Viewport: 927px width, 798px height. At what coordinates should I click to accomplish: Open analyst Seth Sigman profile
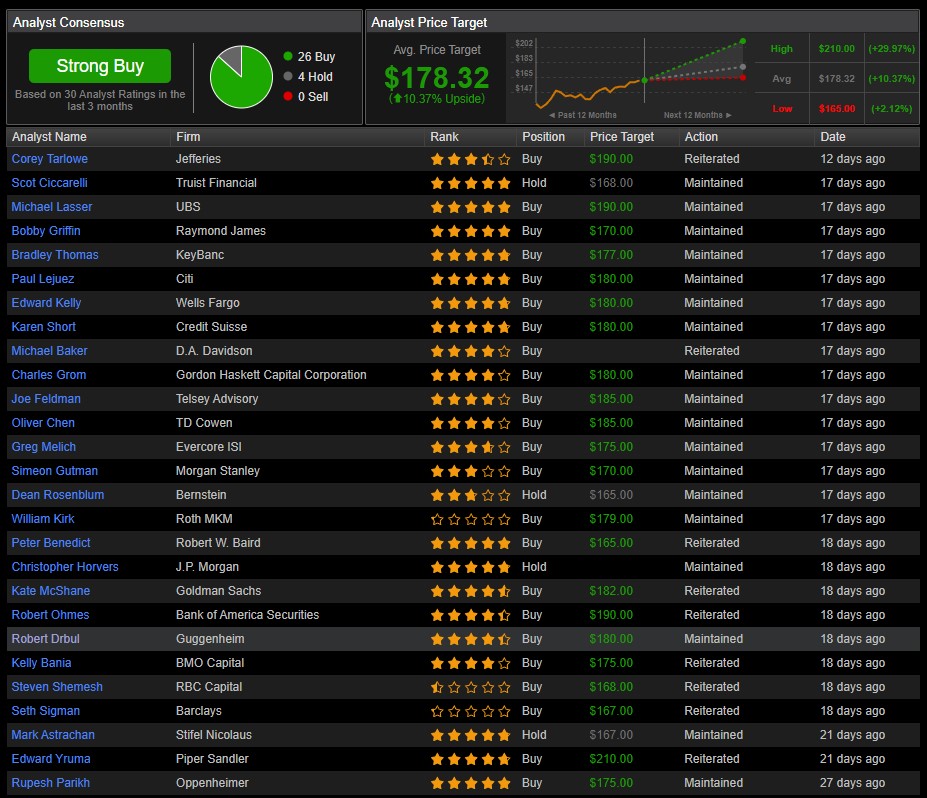[x=46, y=711]
